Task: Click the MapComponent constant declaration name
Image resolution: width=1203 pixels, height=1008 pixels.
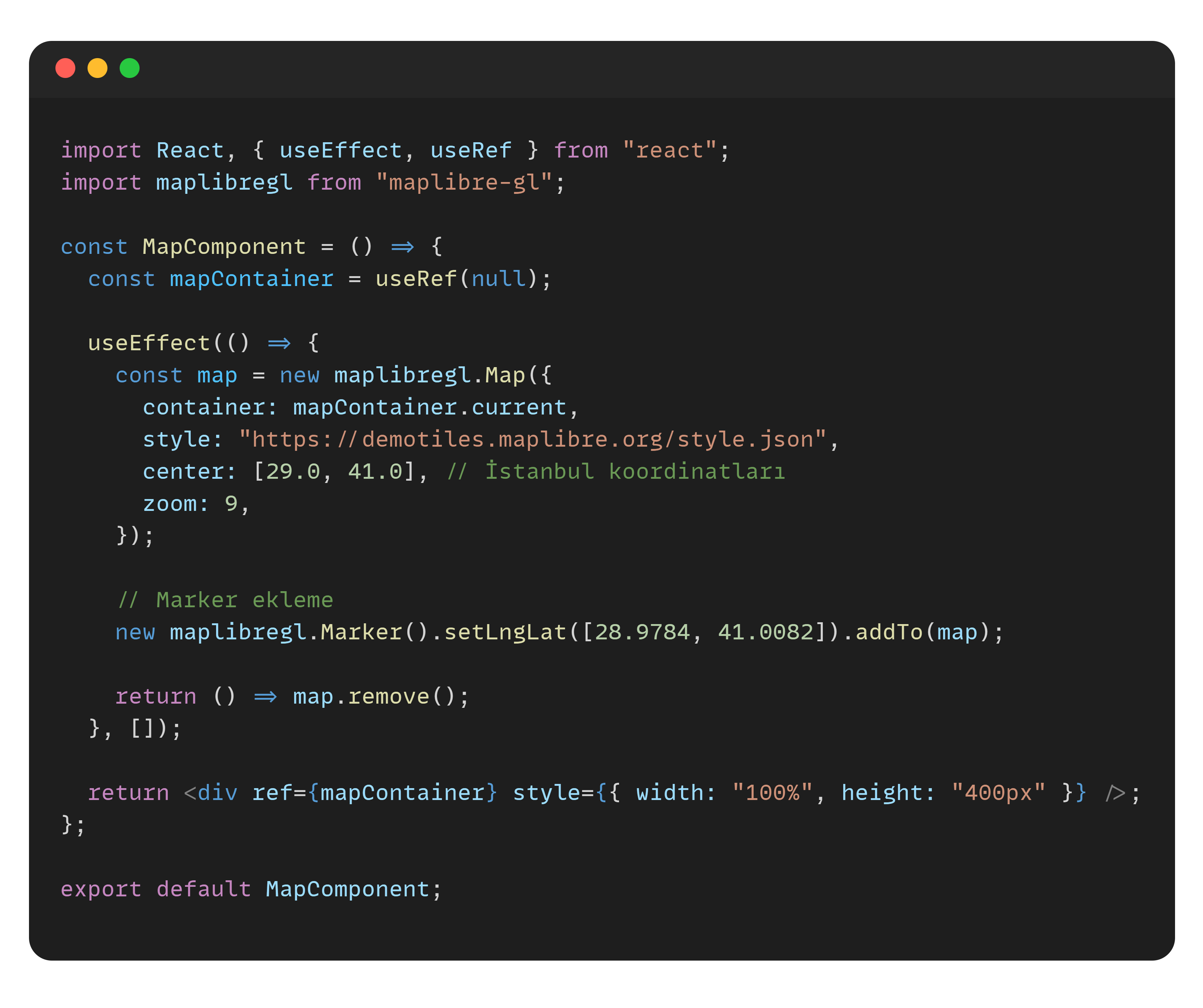Action: click(x=223, y=247)
